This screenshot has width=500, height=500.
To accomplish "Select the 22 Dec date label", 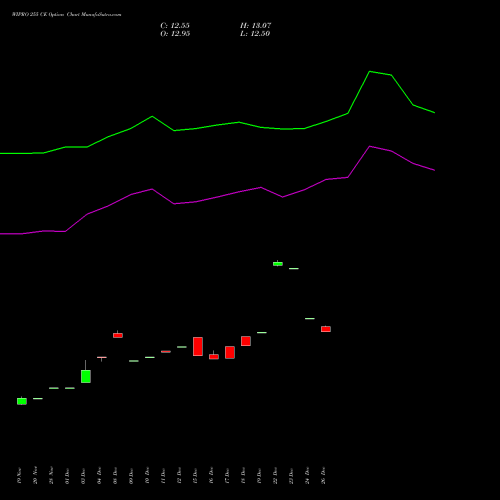I will (275, 476).
